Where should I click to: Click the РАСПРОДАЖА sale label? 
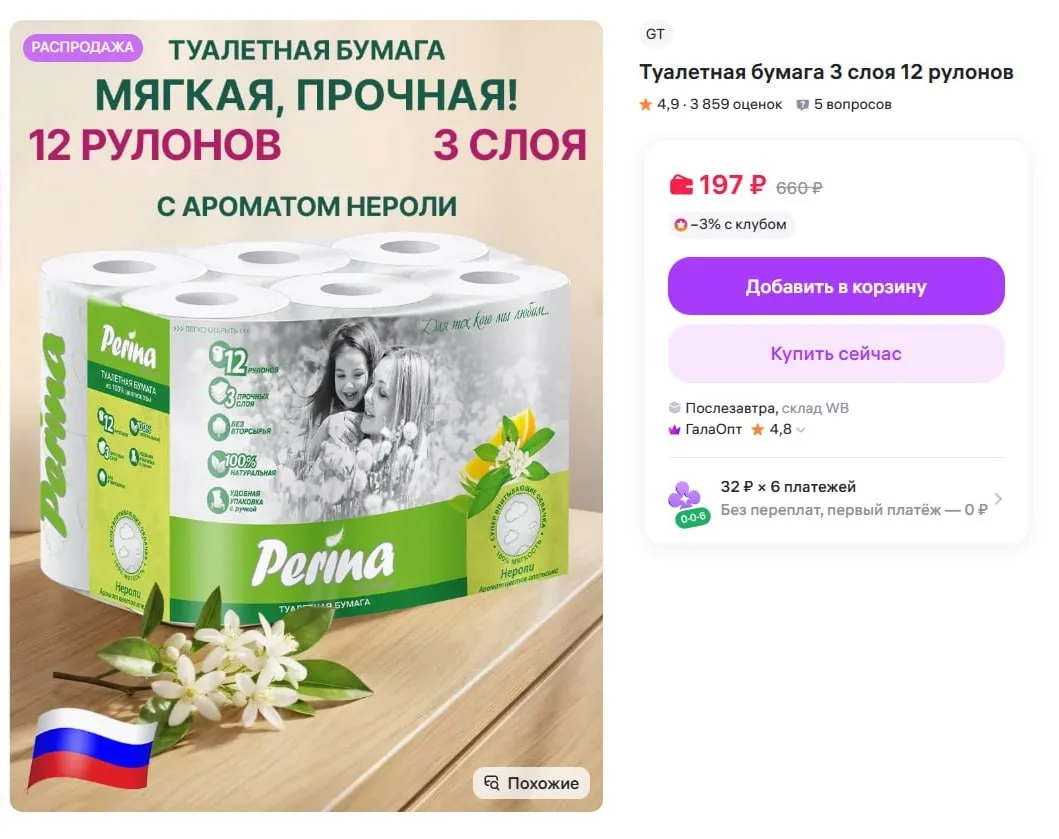82,47
